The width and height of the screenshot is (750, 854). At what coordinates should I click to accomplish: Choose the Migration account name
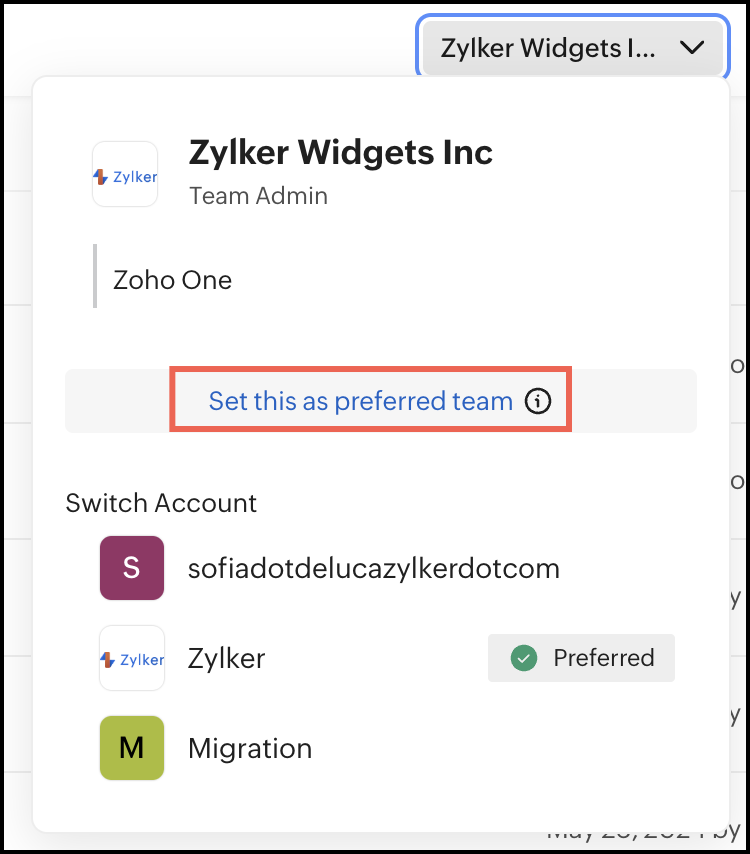click(x=250, y=748)
